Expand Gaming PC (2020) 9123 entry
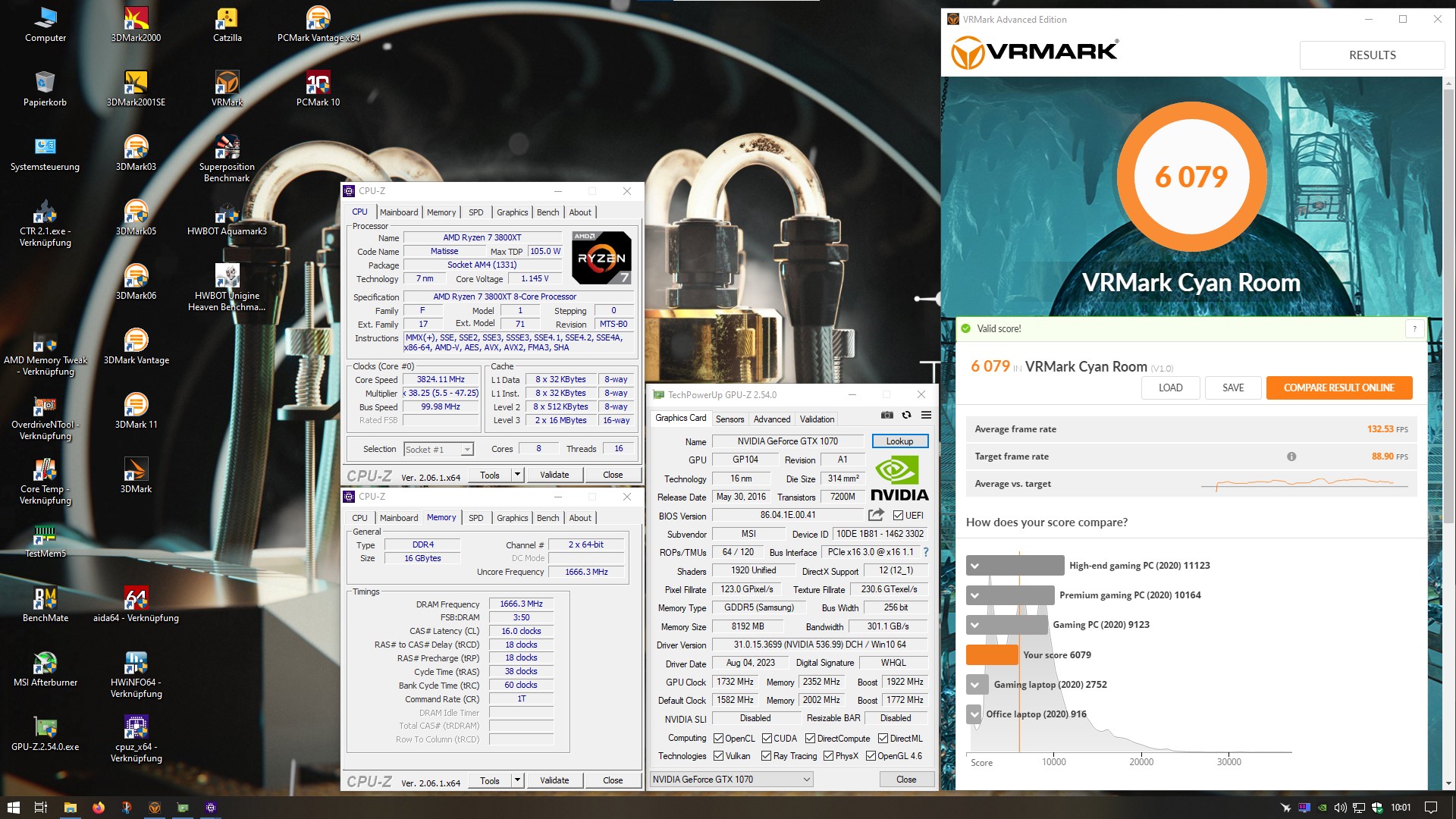The image size is (1456, 819). point(975,625)
